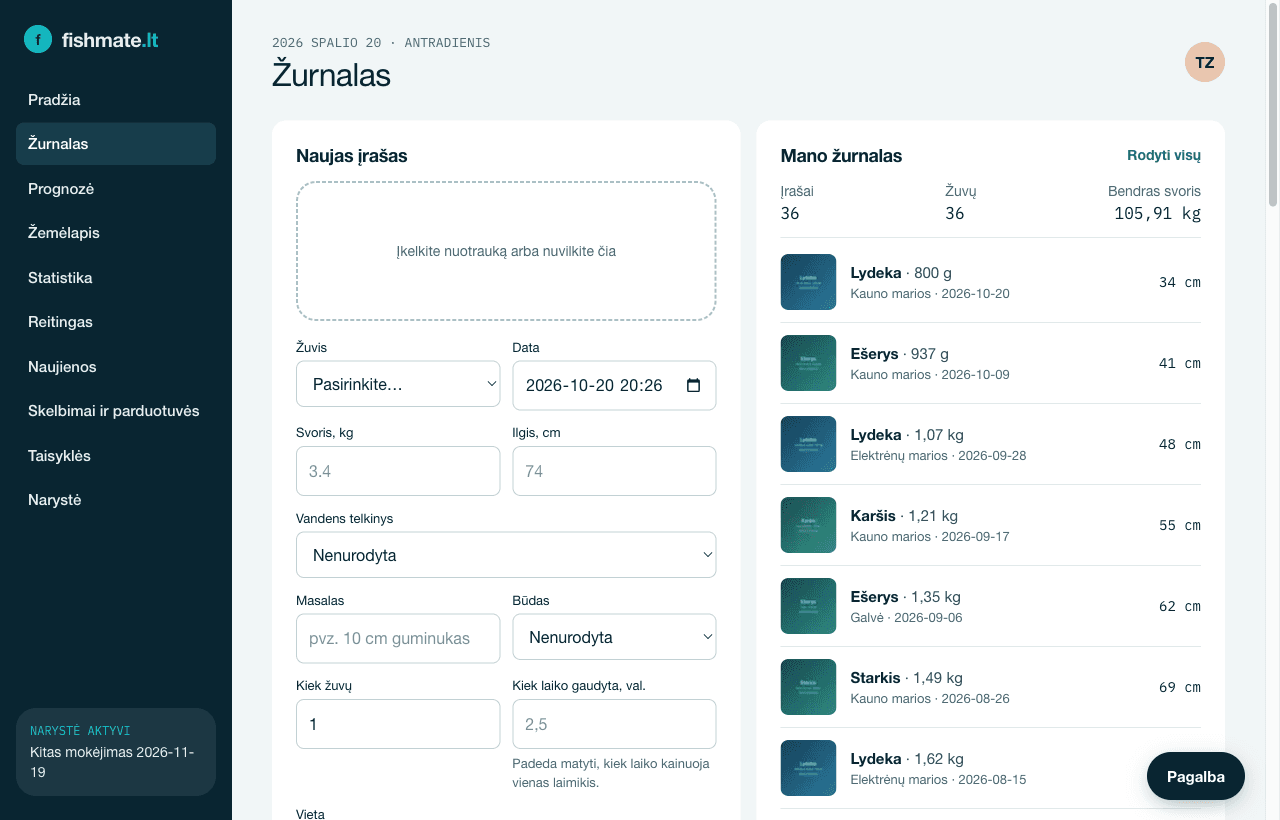Click the Data date-time field
This screenshot has width=1280, height=820.
click(614, 386)
